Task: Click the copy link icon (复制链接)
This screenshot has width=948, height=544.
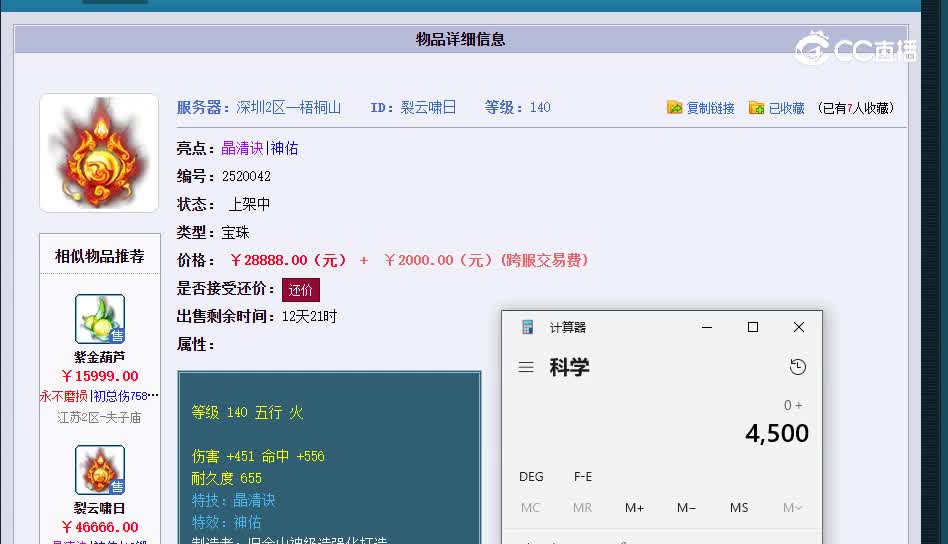Action: [674, 108]
